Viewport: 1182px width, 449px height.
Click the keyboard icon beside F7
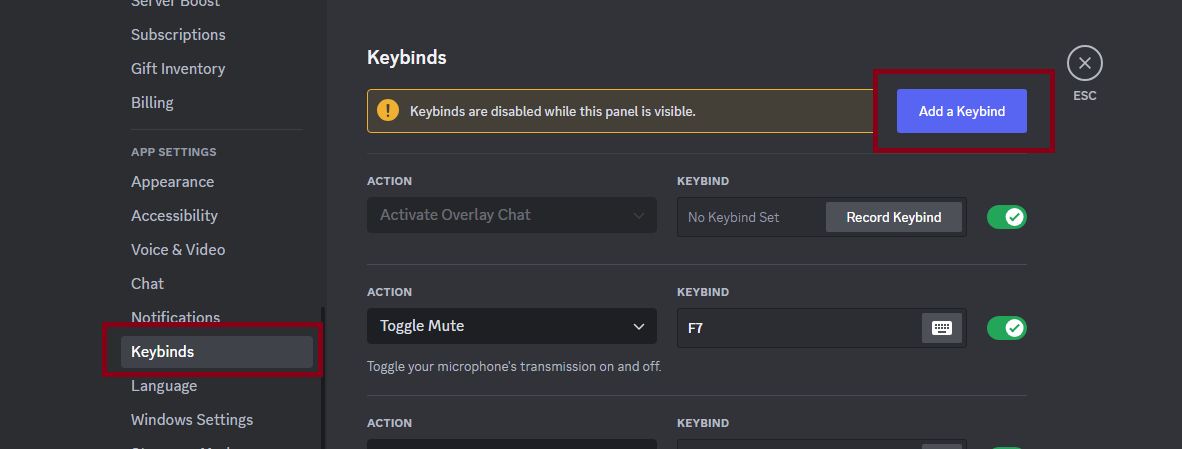(x=941, y=327)
